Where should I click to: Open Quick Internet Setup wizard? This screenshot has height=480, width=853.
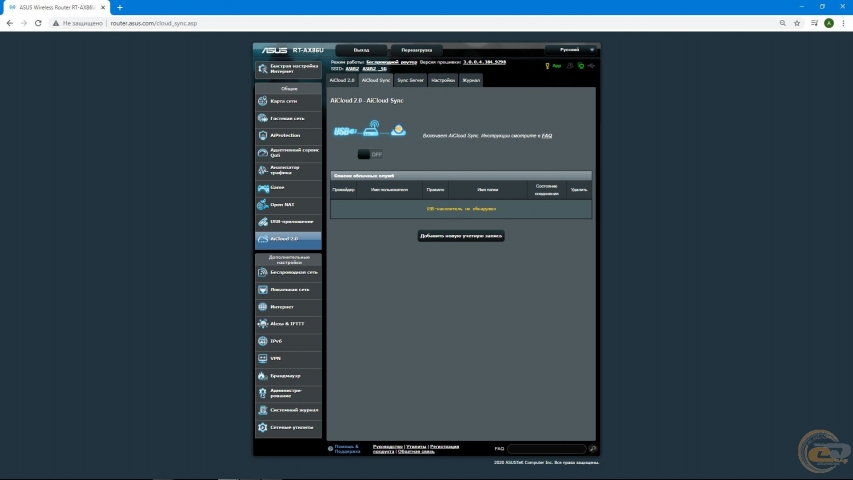click(288, 69)
